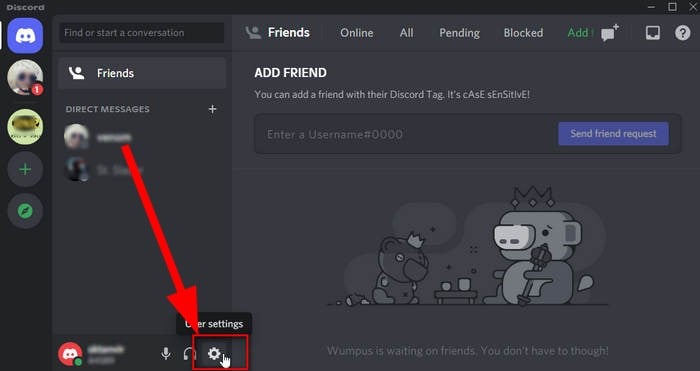
Task: Switch to the Pending tab
Action: [x=459, y=33]
